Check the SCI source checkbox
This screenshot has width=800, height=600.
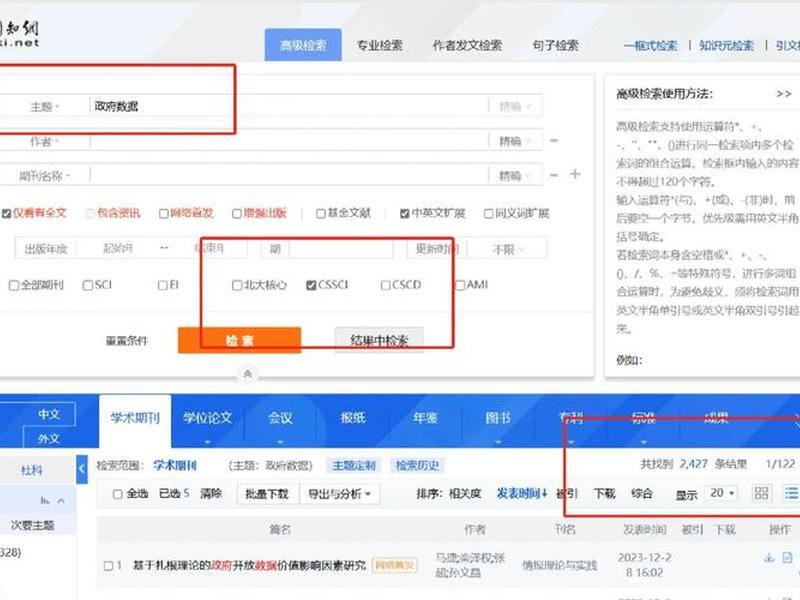pos(88,285)
